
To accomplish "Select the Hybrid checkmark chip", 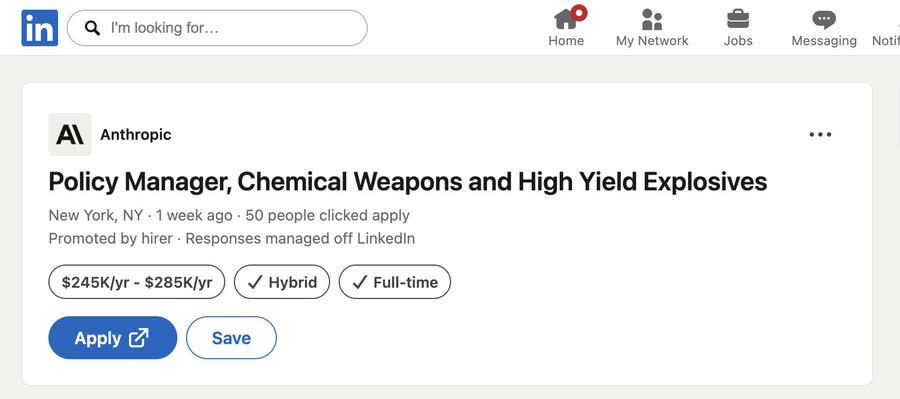I will pos(282,282).
